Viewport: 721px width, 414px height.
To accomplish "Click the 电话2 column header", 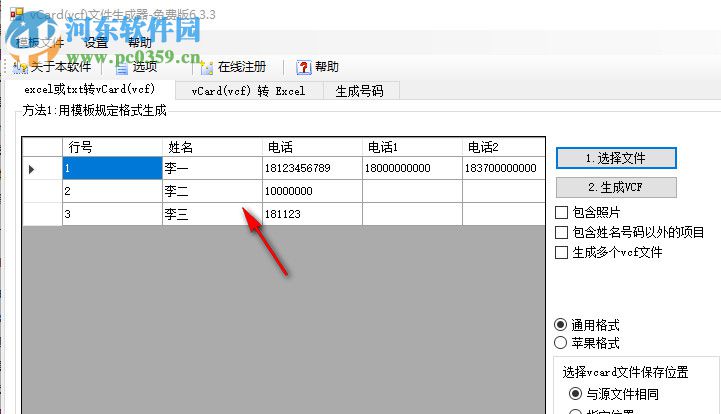I will [504, 147].
